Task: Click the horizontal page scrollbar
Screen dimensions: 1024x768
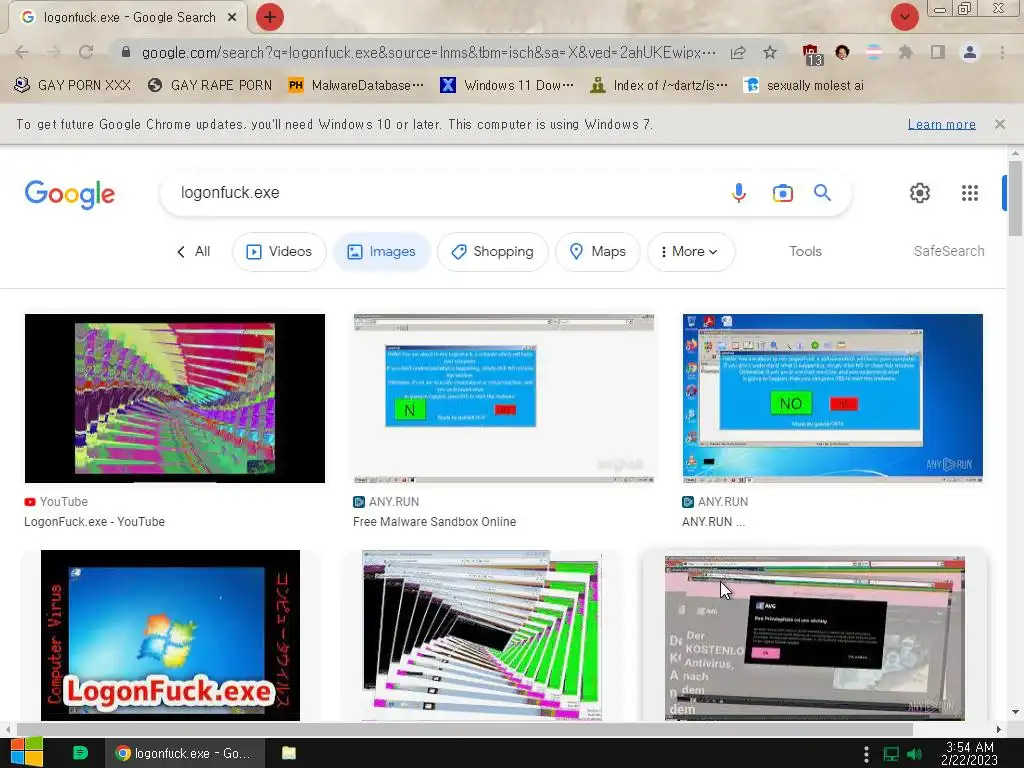Action: (x=464, y=729)
